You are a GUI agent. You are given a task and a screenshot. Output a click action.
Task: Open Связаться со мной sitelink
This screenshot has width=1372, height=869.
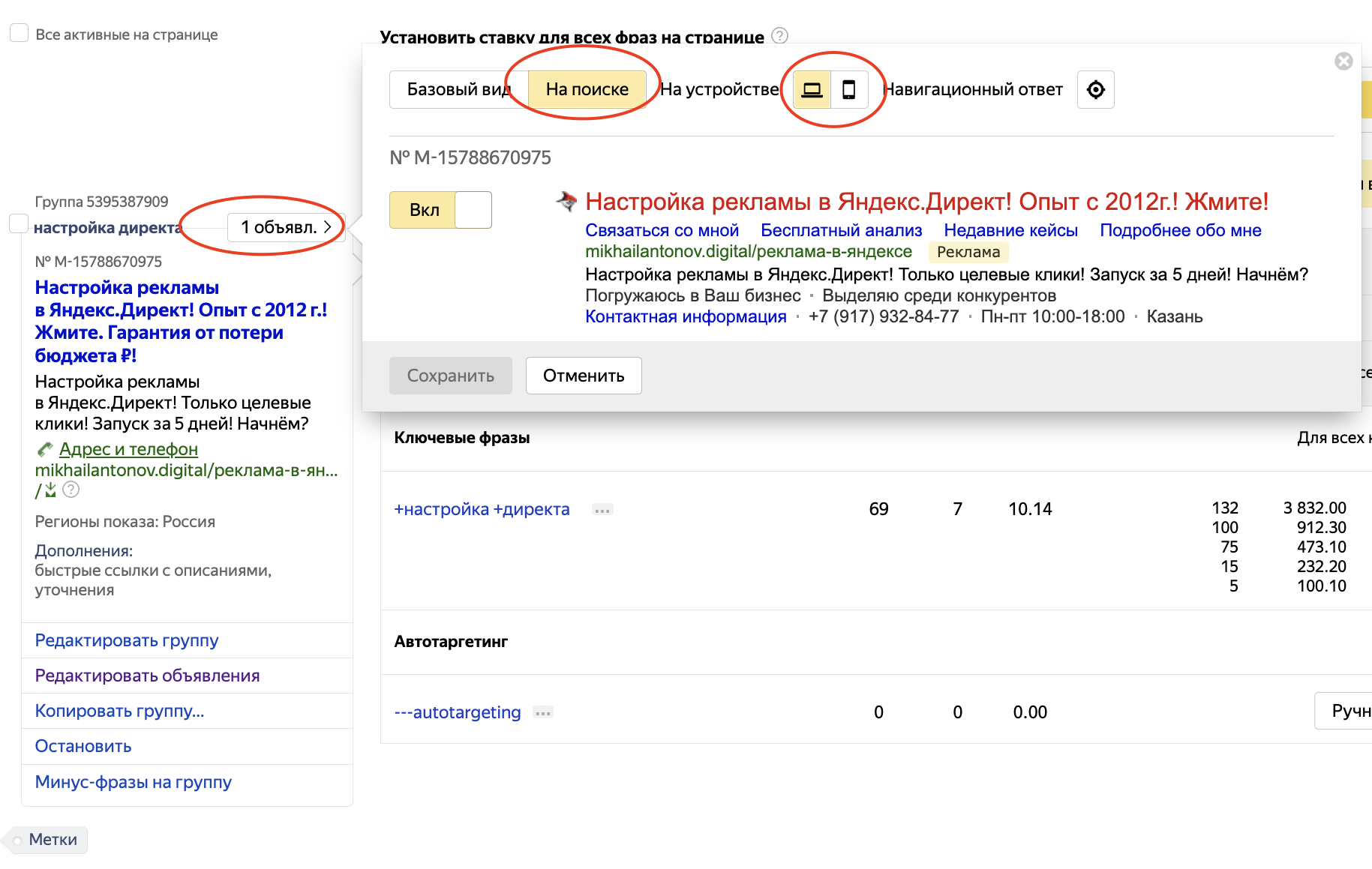(662, 230)
